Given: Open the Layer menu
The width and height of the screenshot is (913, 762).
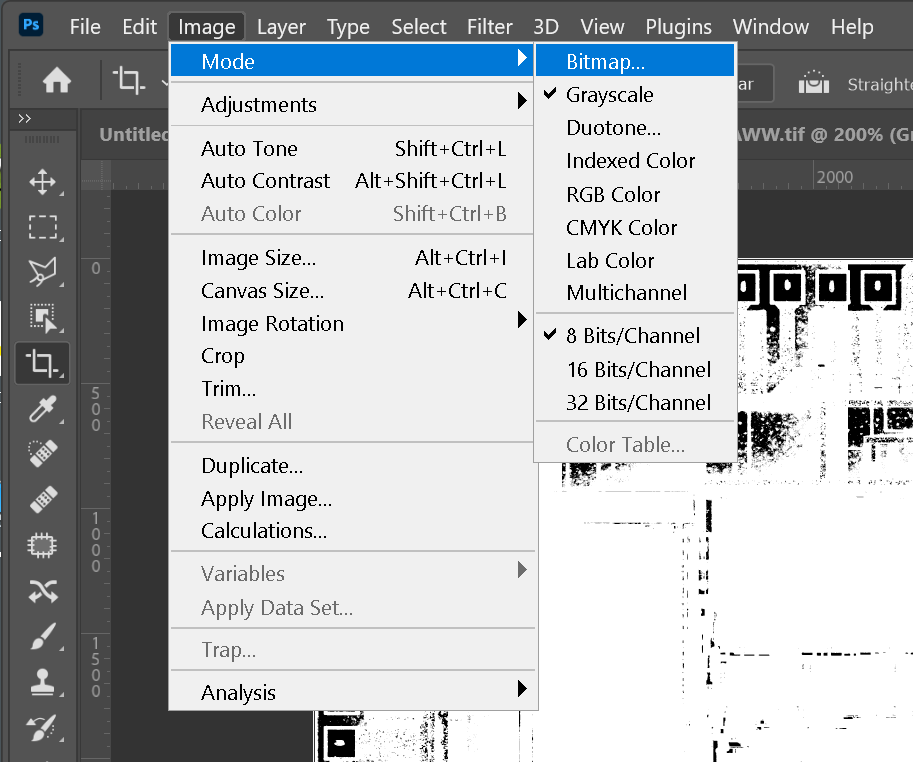Looking at the screenshot, I should coord(281,27).
